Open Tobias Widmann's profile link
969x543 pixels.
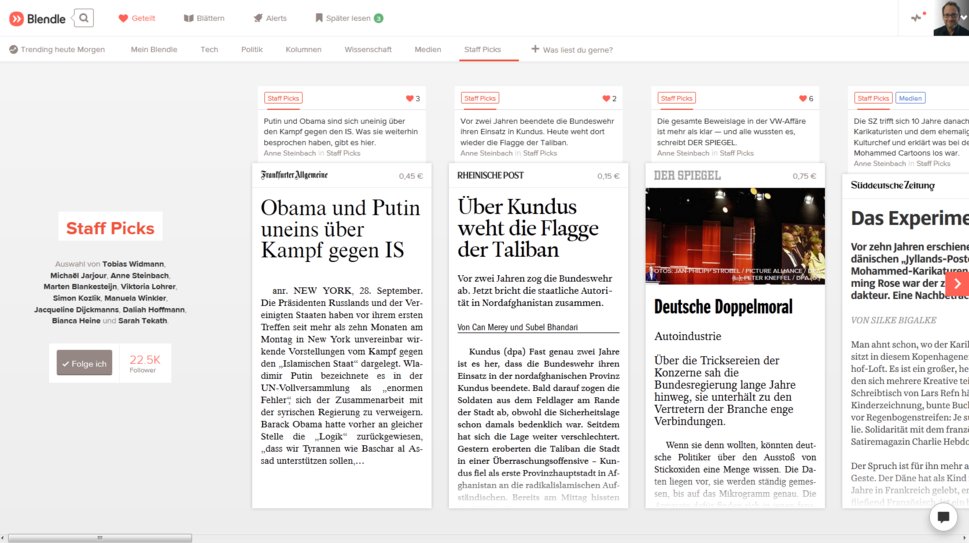pyautogui.click(x=133, y=264)
